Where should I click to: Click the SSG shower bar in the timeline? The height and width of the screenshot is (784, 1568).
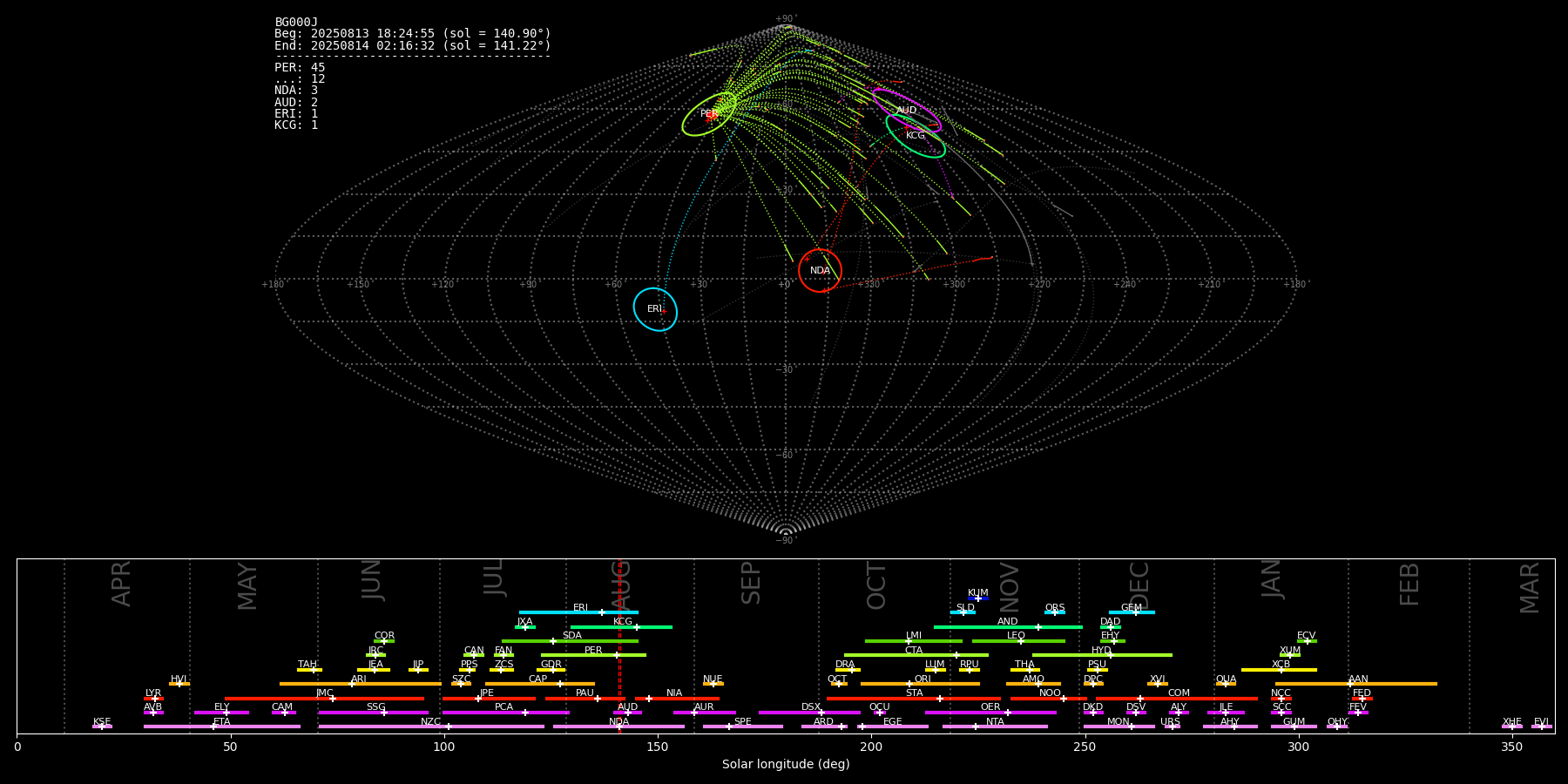(373, 713)
